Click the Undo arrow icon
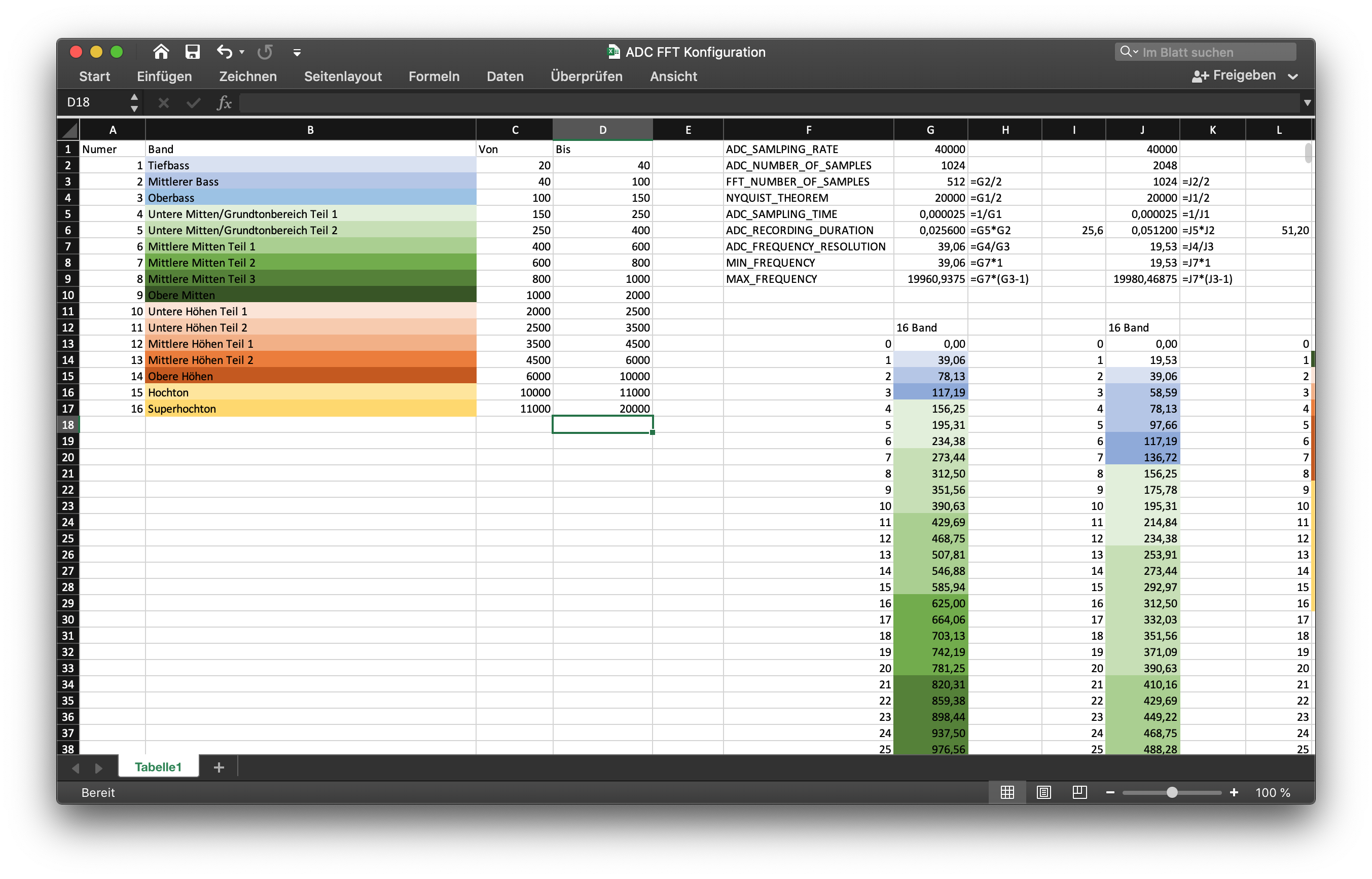 click(x=224, y=52)
